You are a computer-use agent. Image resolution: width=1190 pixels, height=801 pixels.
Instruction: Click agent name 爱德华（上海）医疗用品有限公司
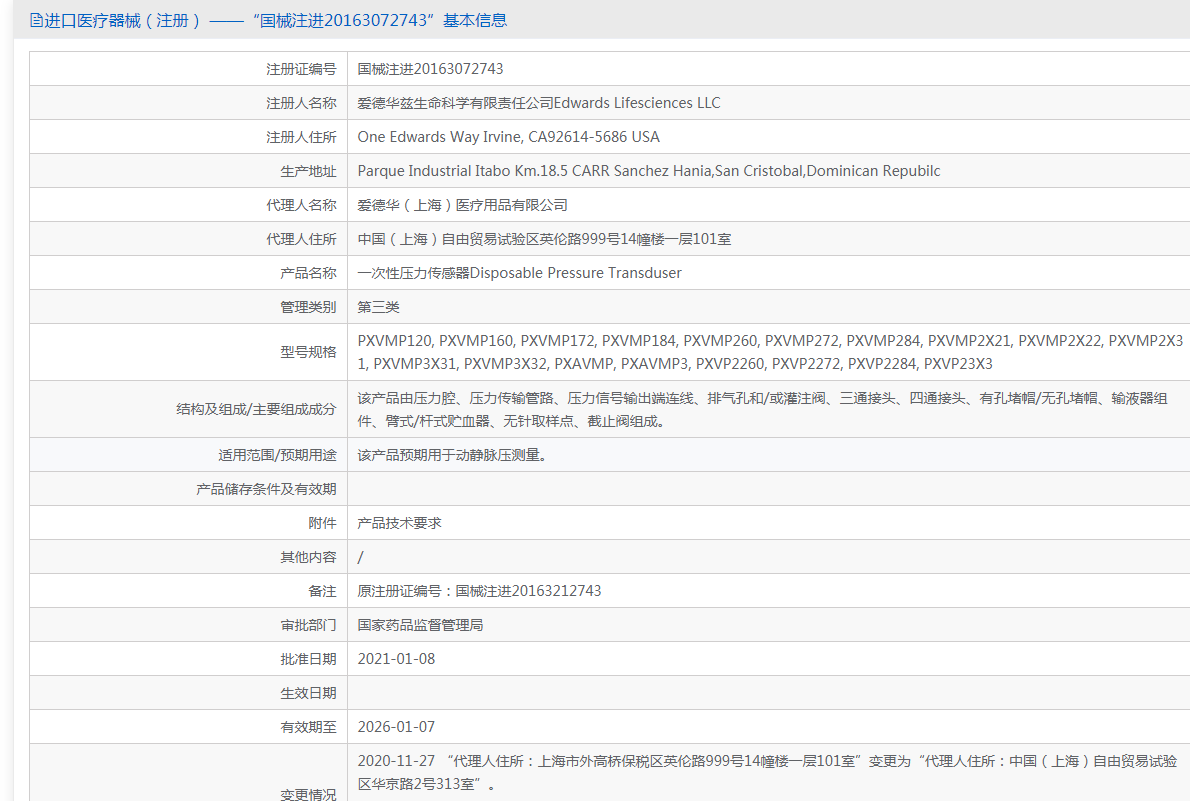(462, 205)
